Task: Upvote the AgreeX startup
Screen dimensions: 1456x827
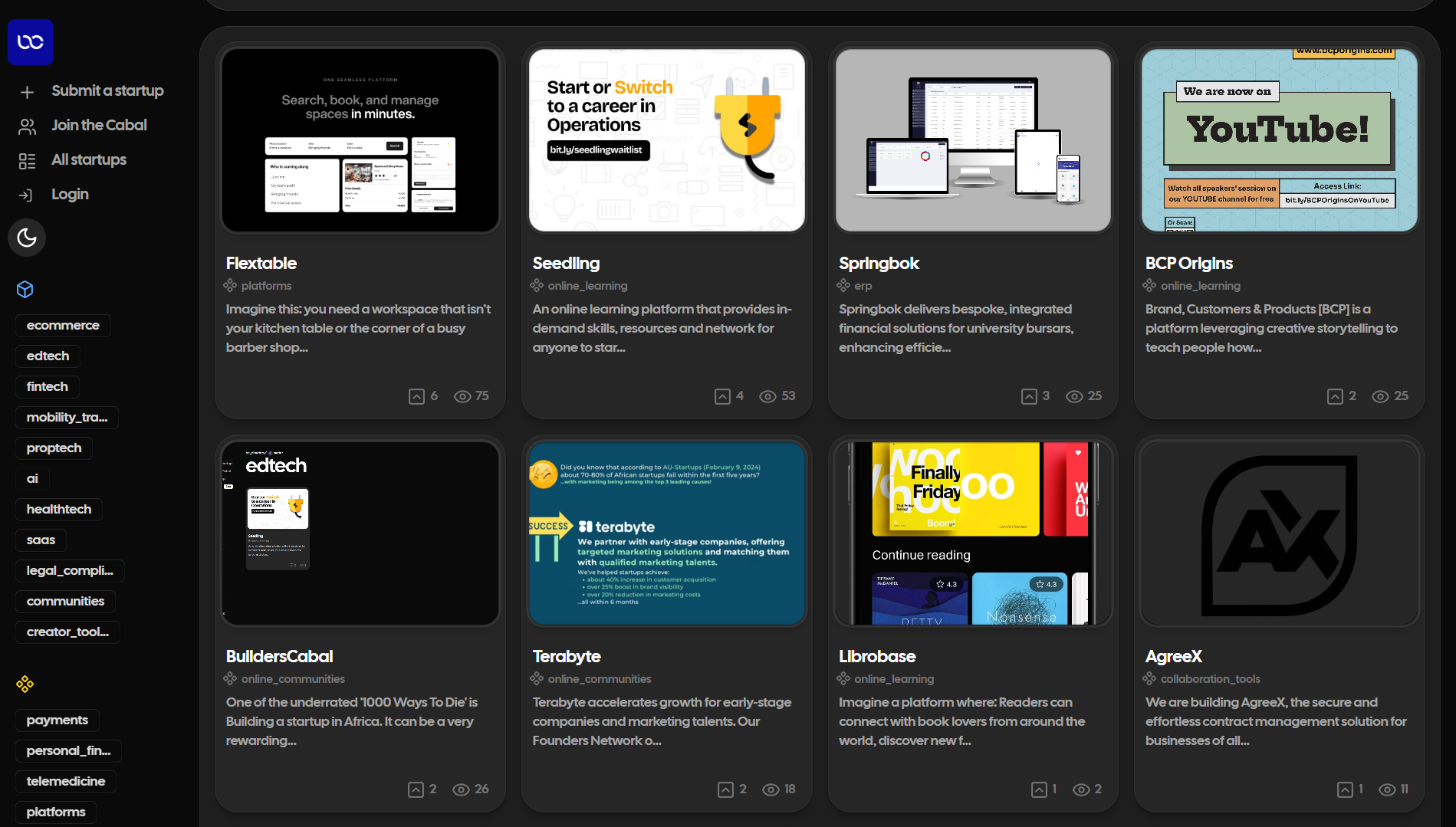Action: tap(1345, 789)
